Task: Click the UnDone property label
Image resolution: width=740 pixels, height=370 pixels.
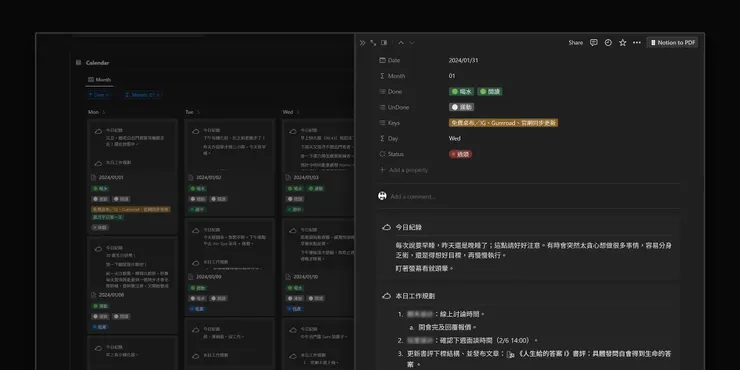Action: coord(397,107)
